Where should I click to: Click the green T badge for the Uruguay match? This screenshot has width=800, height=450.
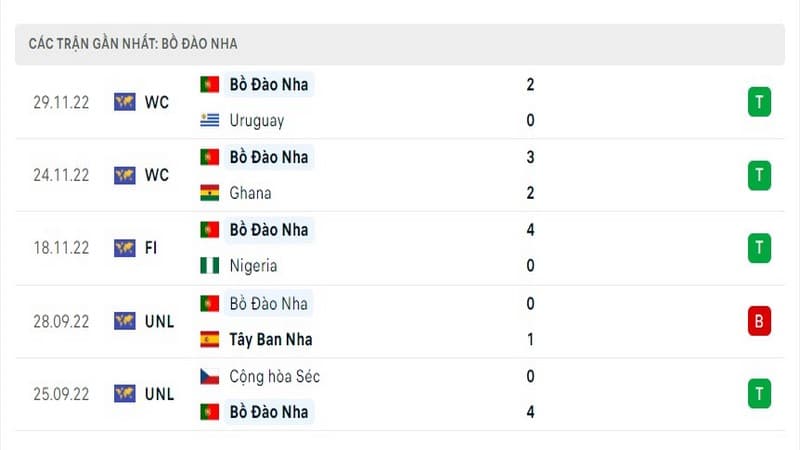(759, 102)
